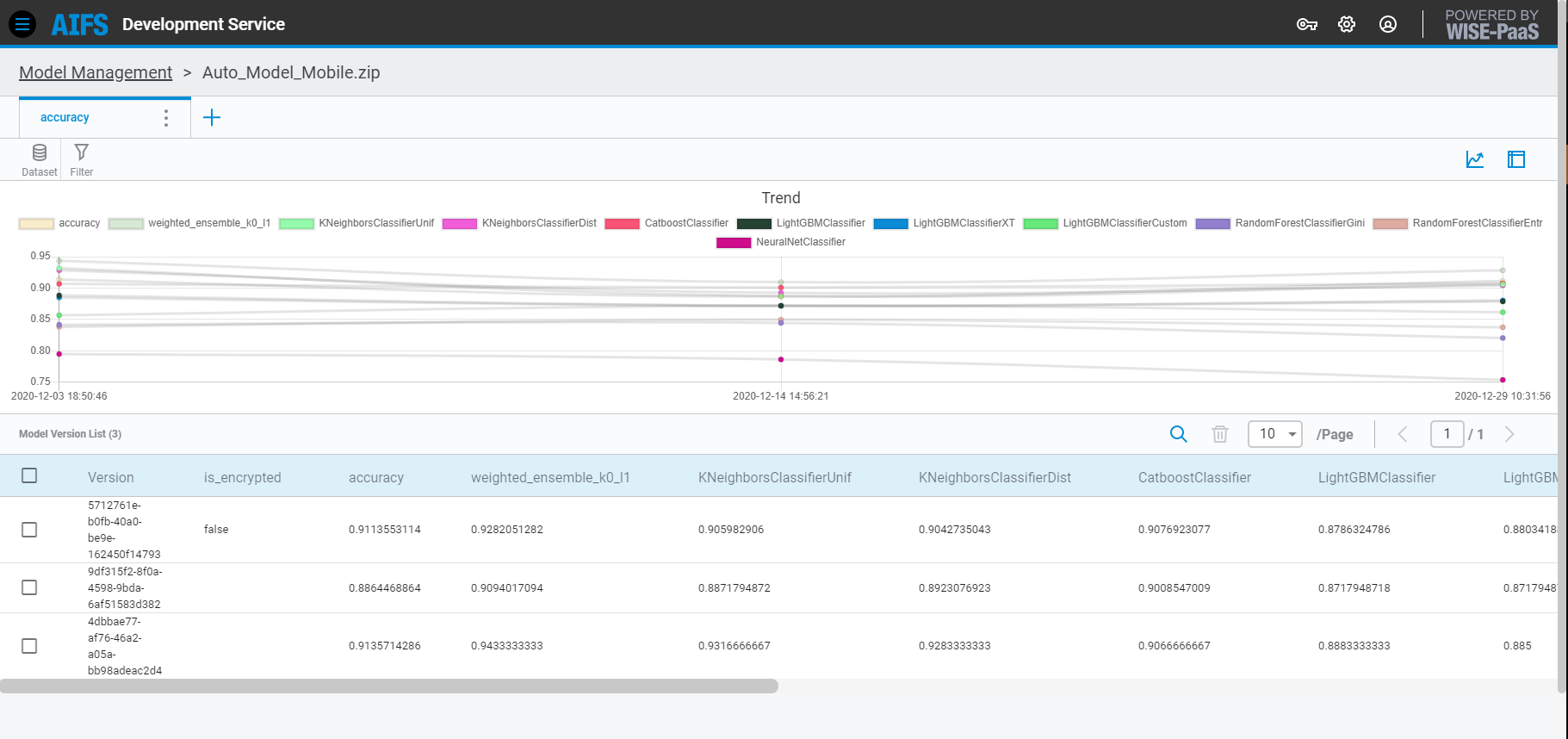Check the version 5712761e row checkbox
The height and width of the screenshot is (739, 1568).
pyautogui.click(x=29, y=530)
